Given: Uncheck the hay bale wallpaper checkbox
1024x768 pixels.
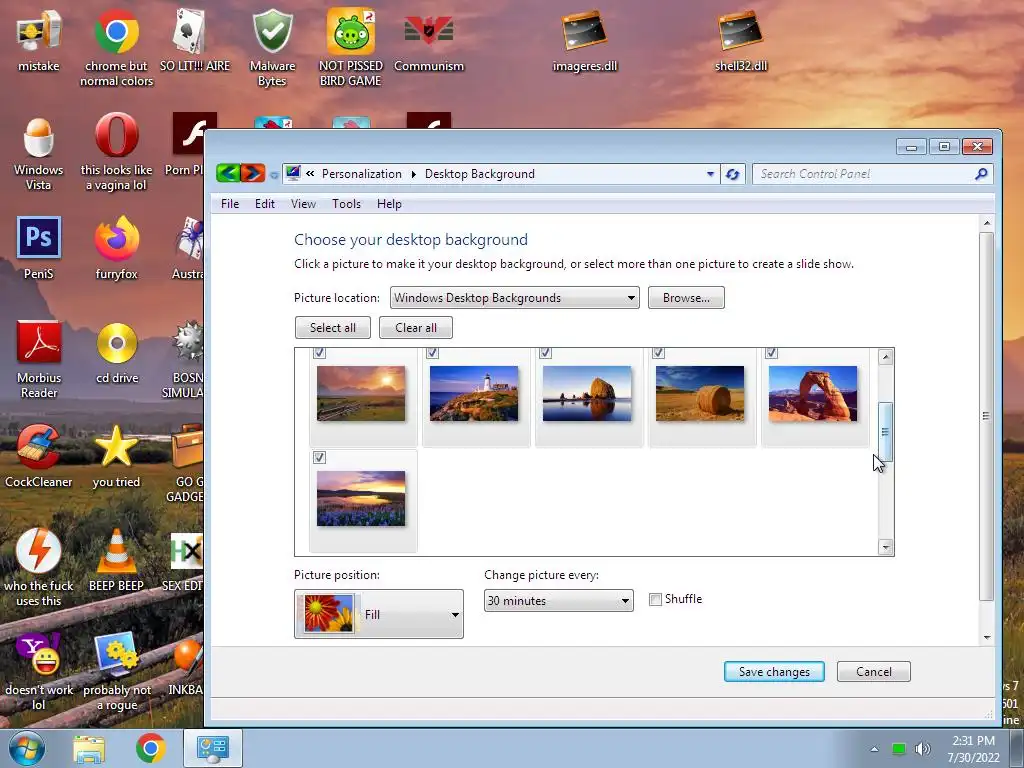Looking at the screenshot, I should coord(658,353).
